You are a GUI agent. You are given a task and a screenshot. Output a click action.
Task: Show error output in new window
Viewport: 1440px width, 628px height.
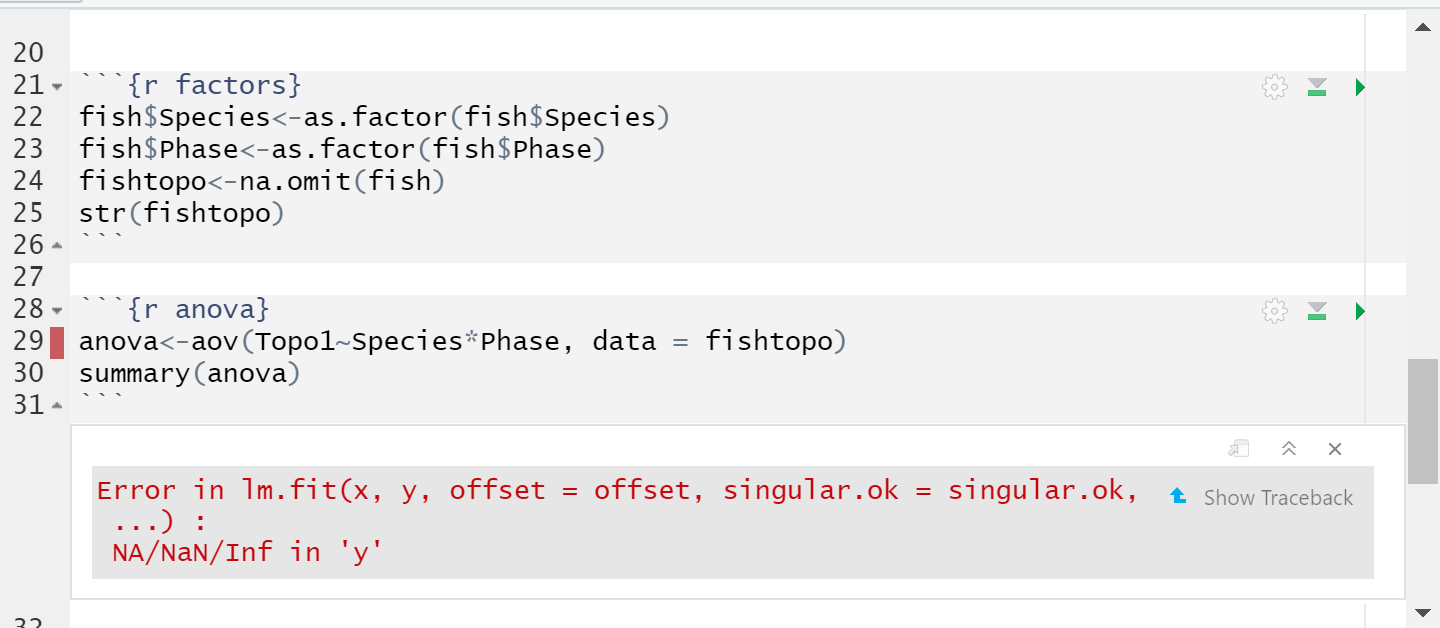click(1240, 449)
